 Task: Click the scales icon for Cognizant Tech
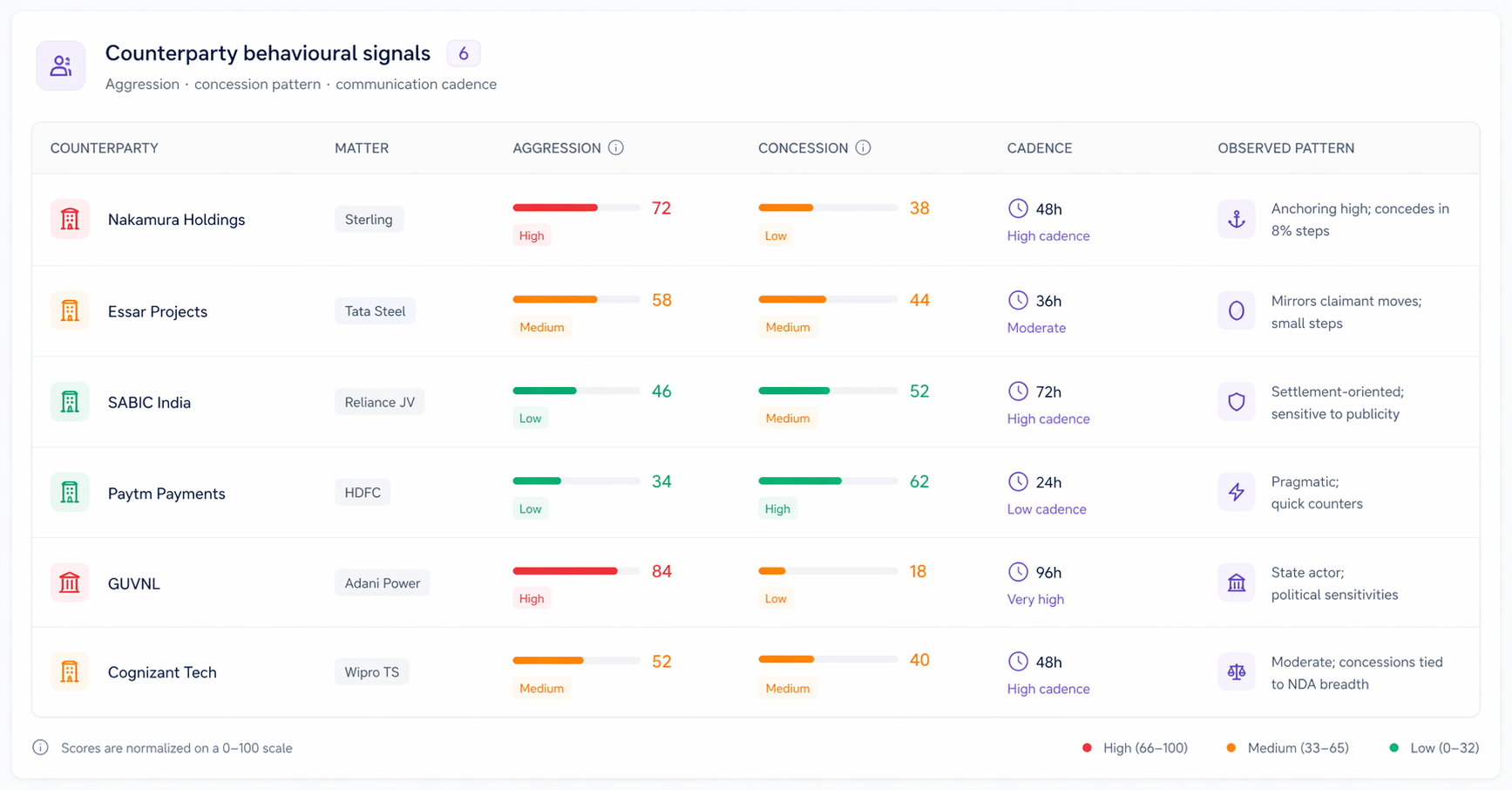(x=1237, y=672)
